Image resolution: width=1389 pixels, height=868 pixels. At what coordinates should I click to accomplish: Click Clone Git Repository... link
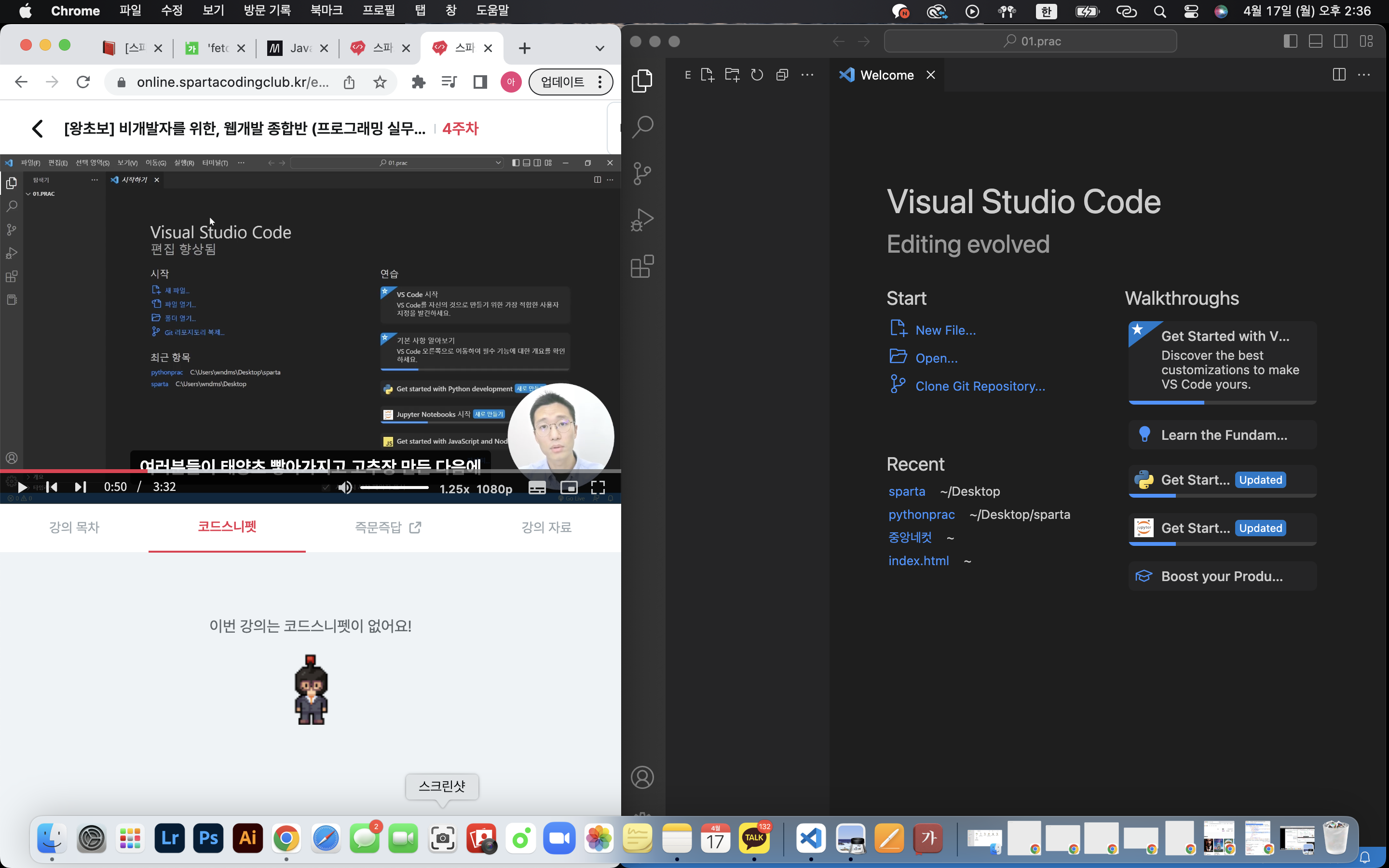pyautogui.click(x=980, y=386)
